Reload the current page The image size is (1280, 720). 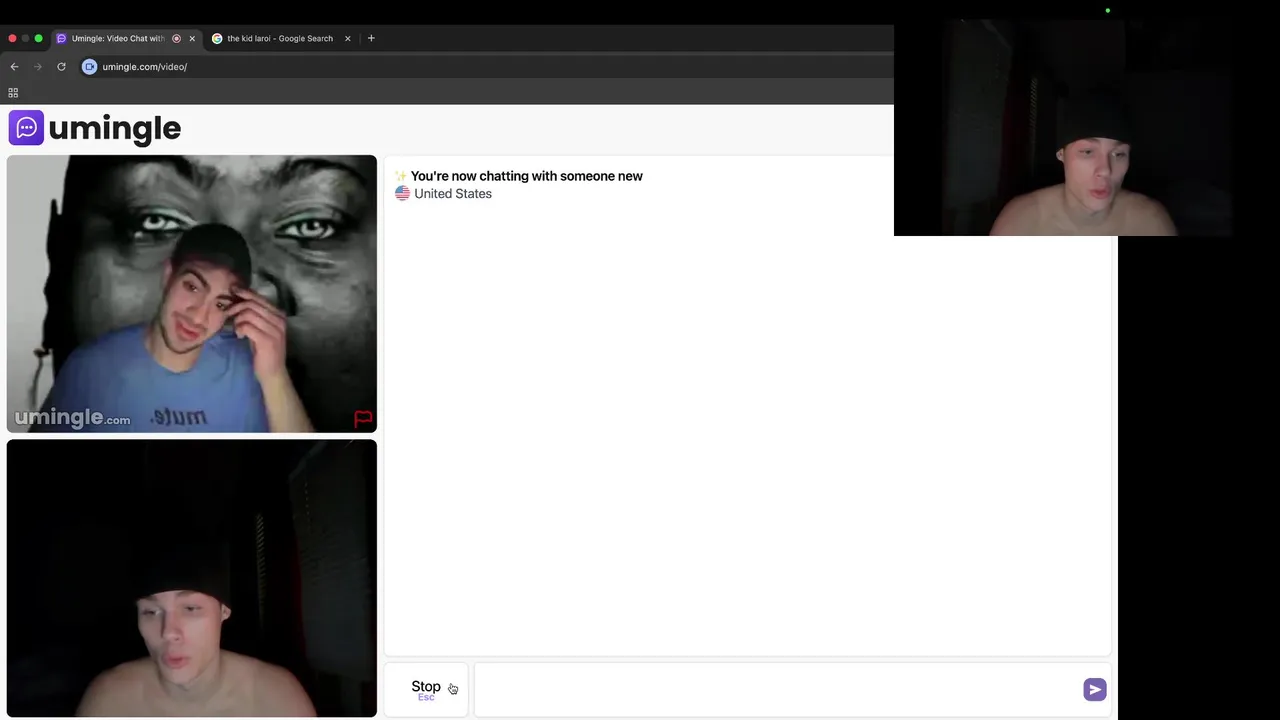point(61,67)
